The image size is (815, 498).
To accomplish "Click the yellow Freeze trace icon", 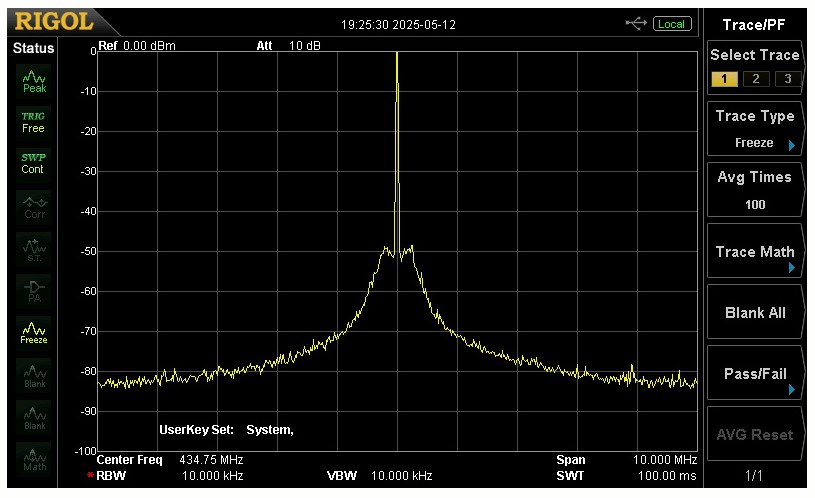I will (34, 332).
